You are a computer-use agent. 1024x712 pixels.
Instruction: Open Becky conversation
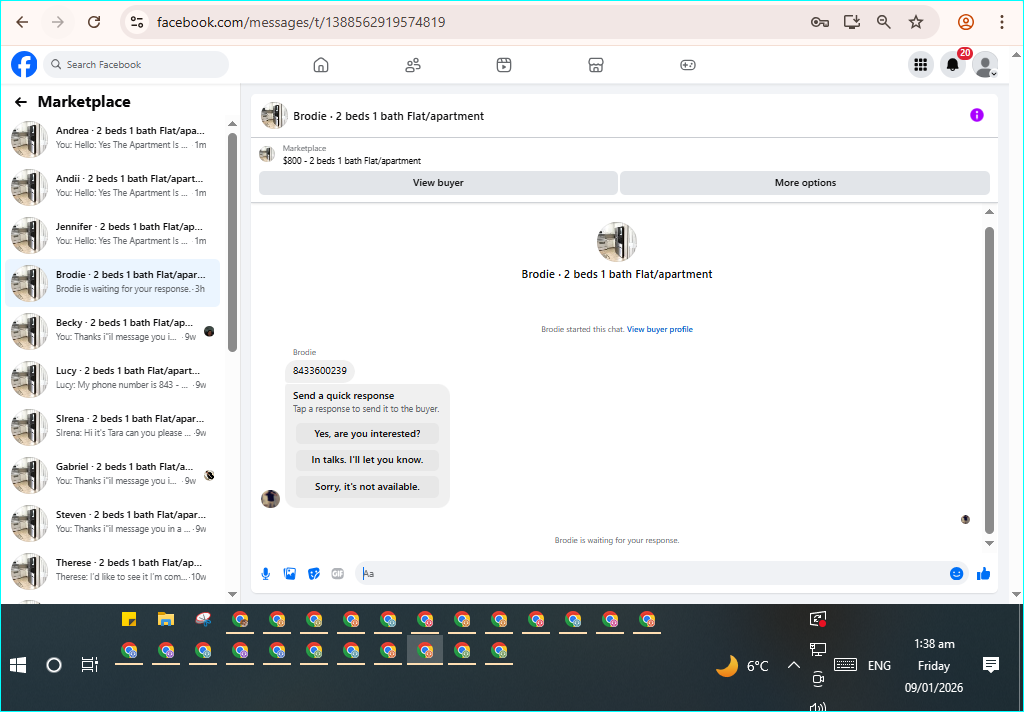[x=112, y=331]
